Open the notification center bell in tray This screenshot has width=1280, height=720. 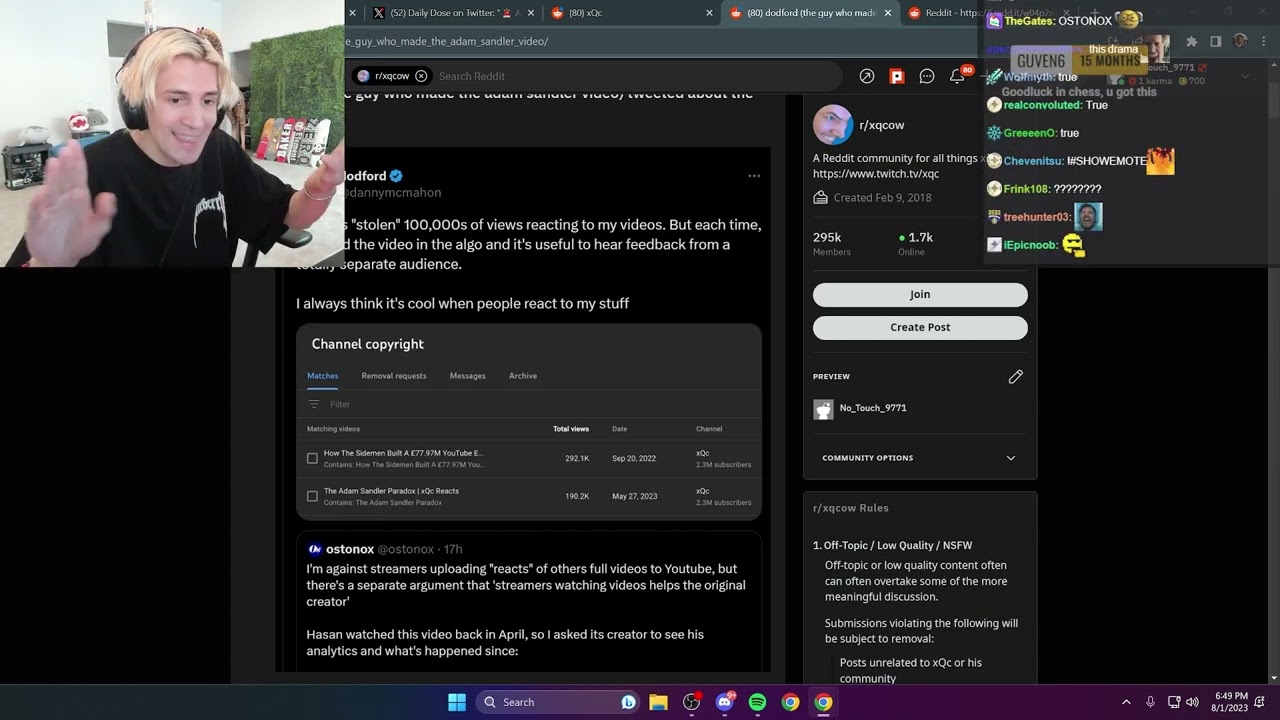(1260, 702)
